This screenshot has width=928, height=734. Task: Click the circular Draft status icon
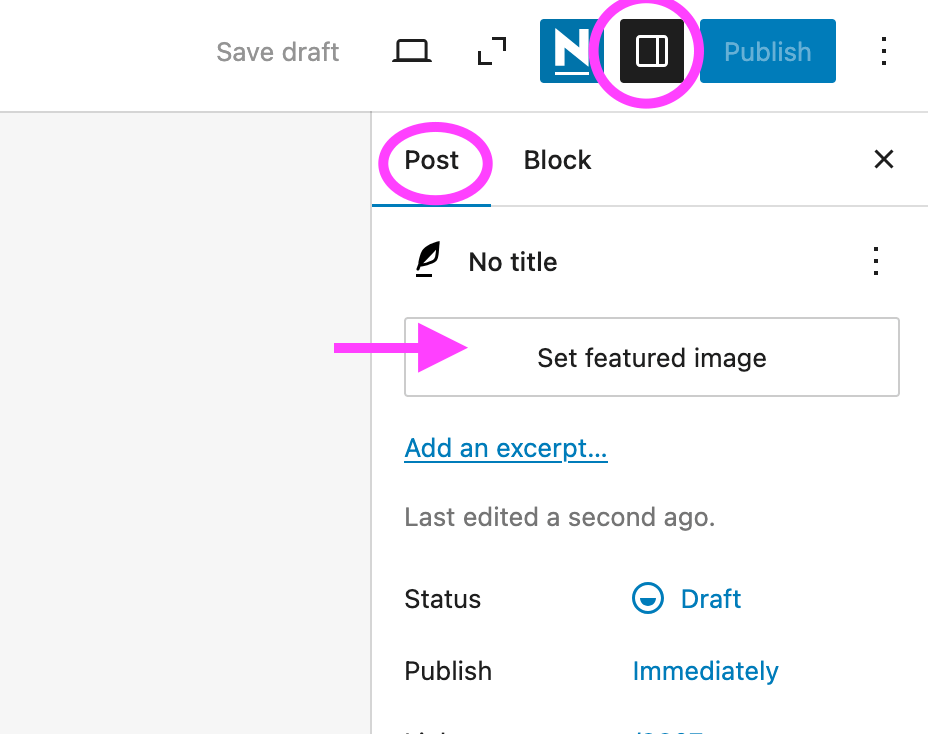[648, 599]
